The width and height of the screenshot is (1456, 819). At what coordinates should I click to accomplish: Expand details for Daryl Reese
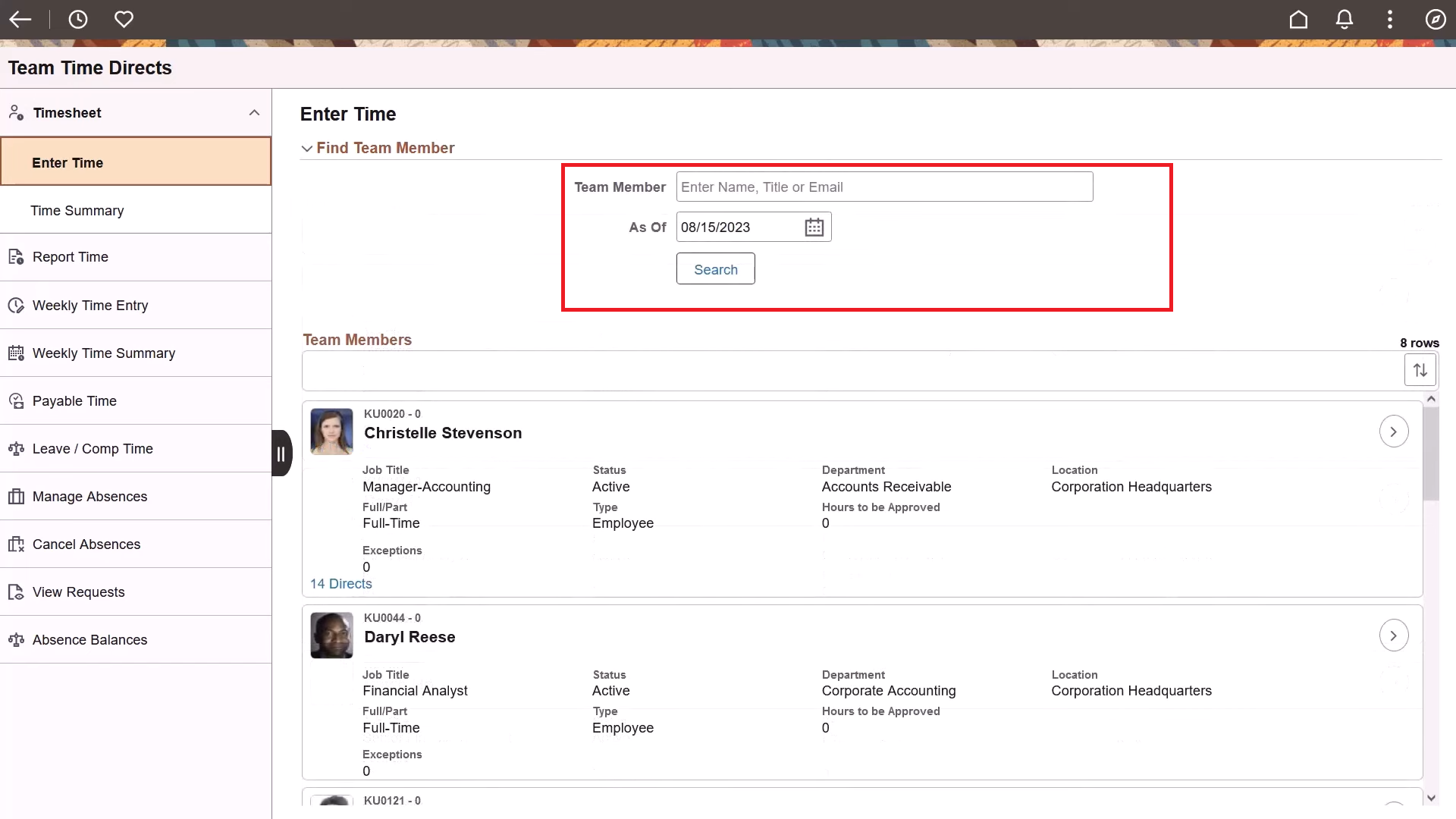point(1394,635)
